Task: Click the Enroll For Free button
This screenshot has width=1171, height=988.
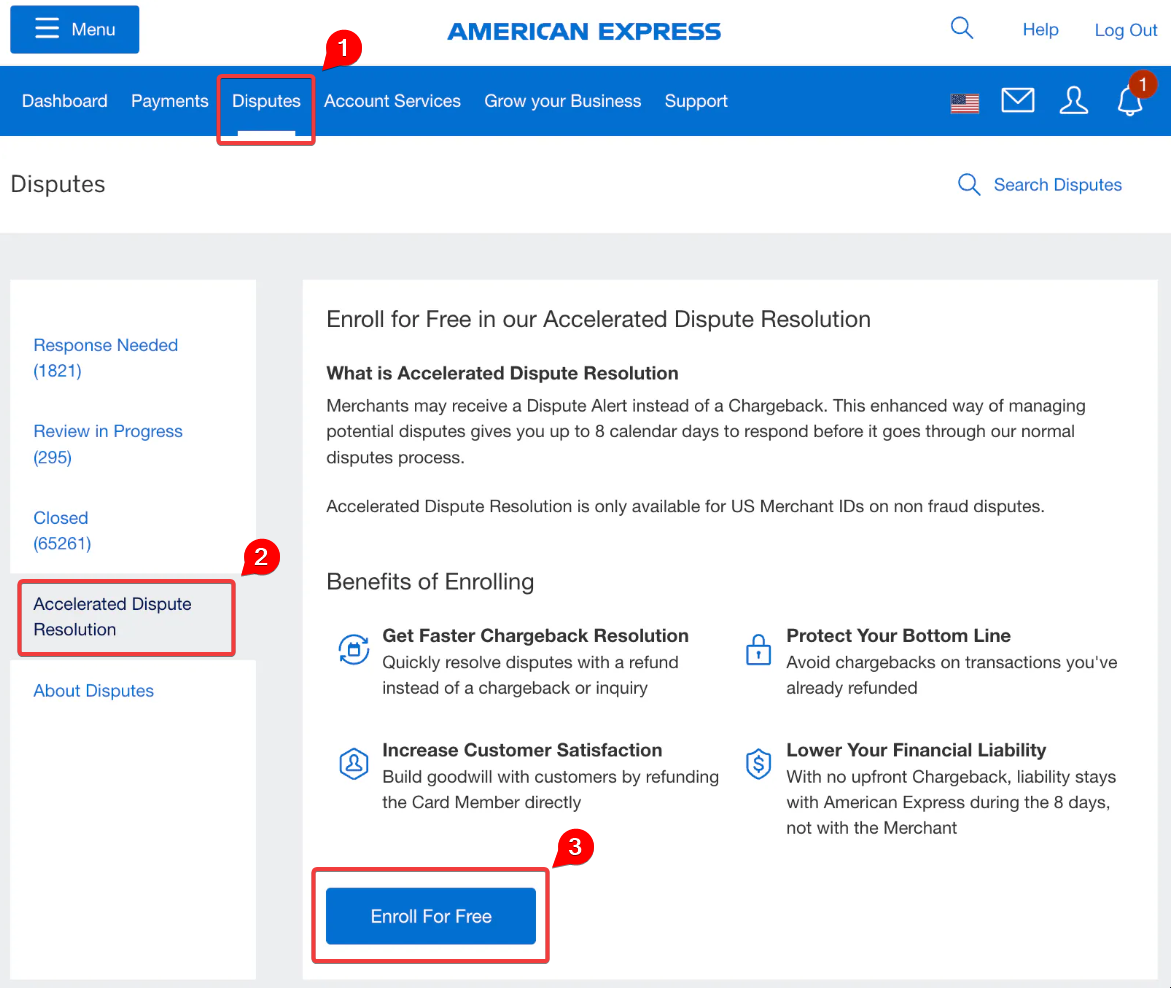Action: [431, 916]
